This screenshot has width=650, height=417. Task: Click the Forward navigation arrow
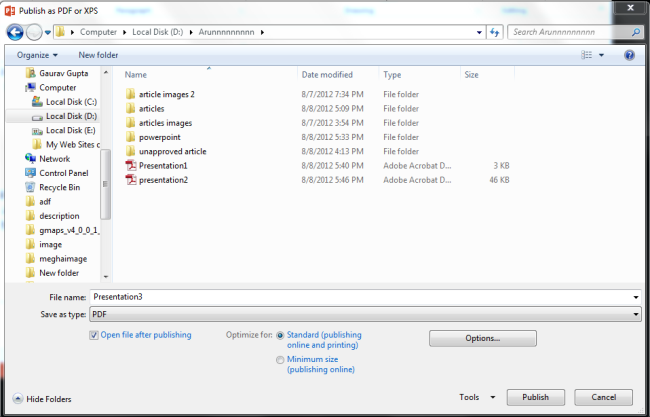34,32
